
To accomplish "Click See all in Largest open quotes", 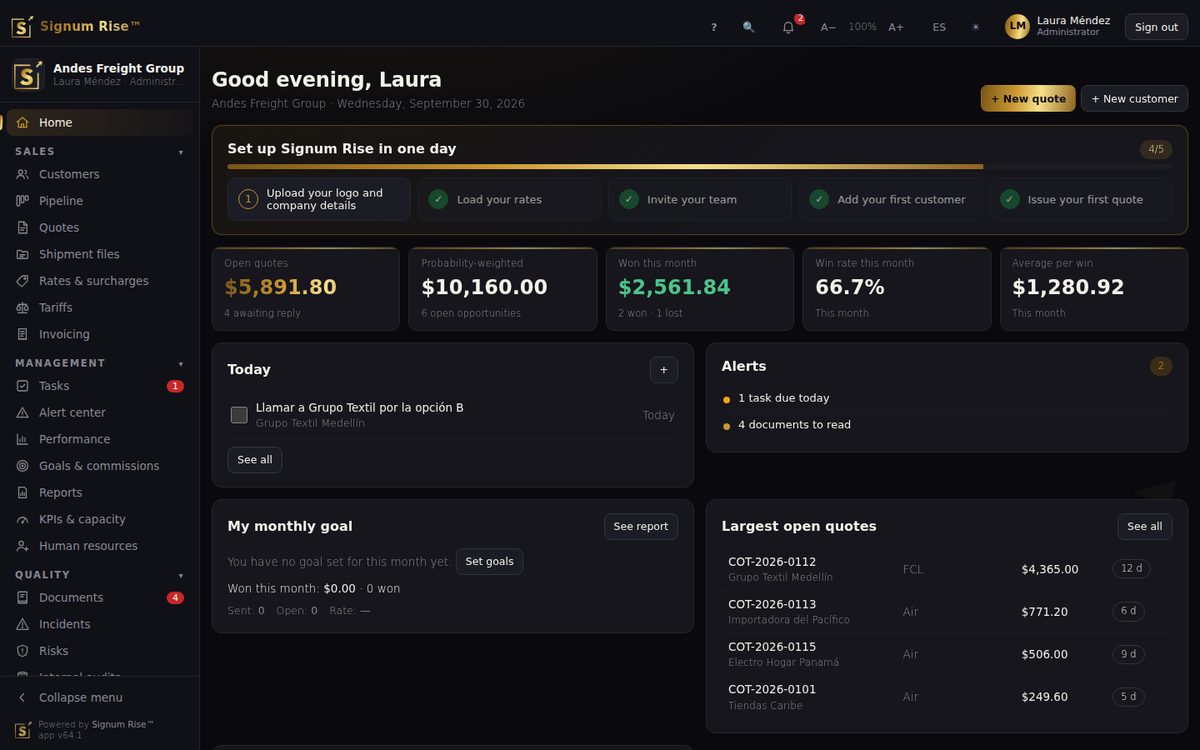I will 1145,527.
